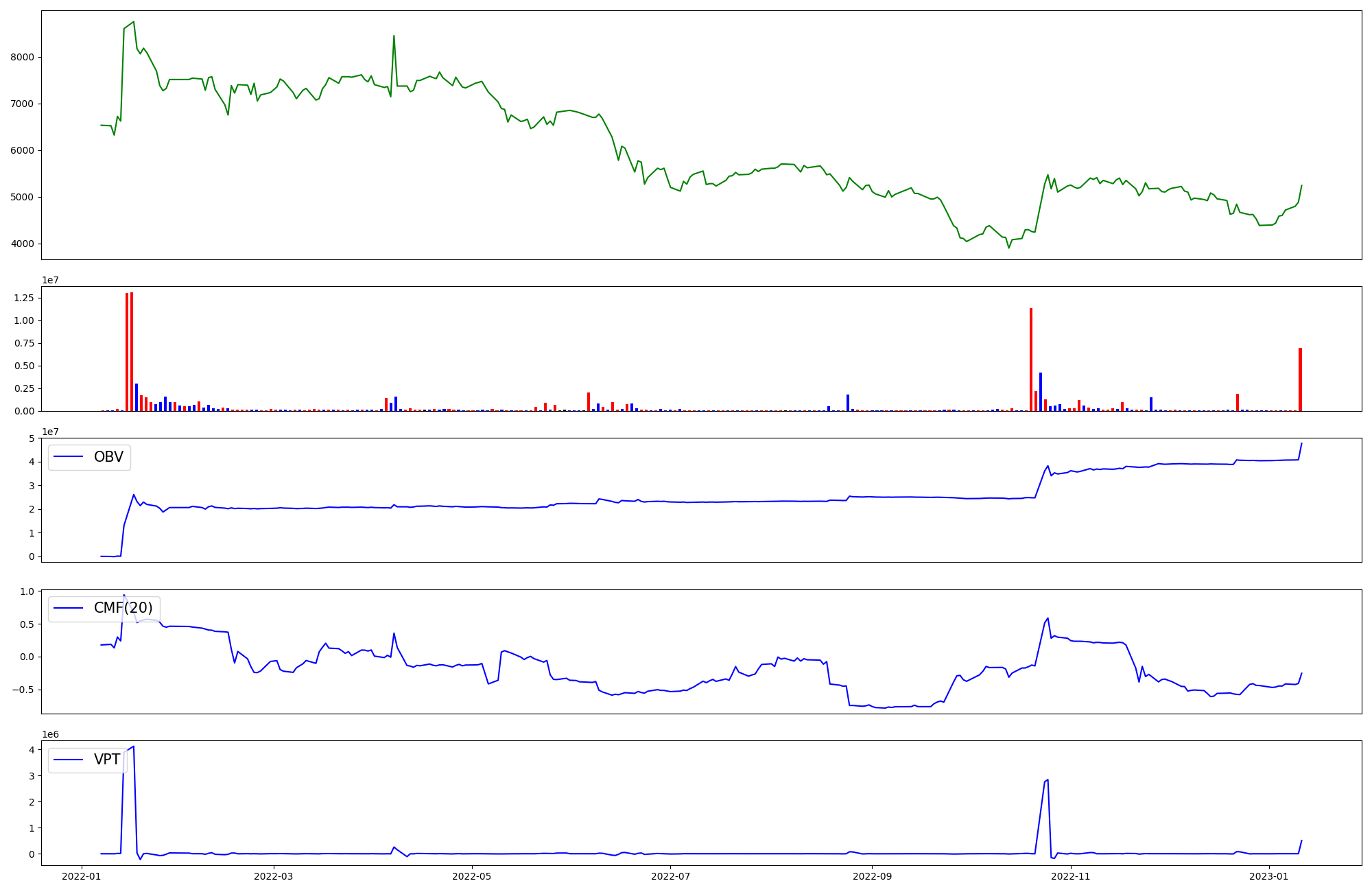Click the CMF(20) legend label
This screenshot has height=892, width=1372.
point(123,608)
